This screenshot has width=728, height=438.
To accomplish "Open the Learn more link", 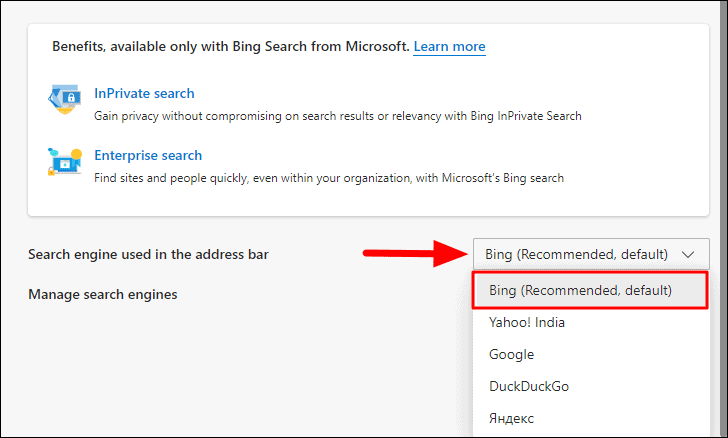I will 449,47.
